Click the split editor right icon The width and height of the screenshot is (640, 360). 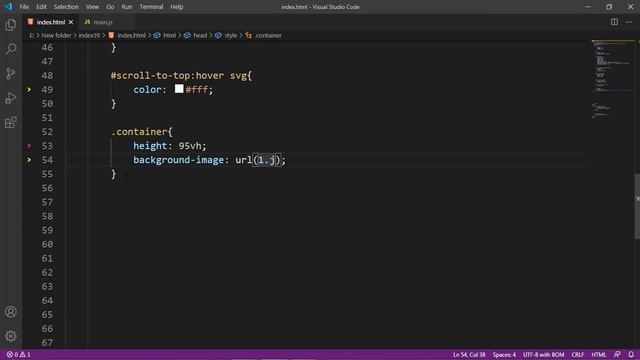pos(614,22)
